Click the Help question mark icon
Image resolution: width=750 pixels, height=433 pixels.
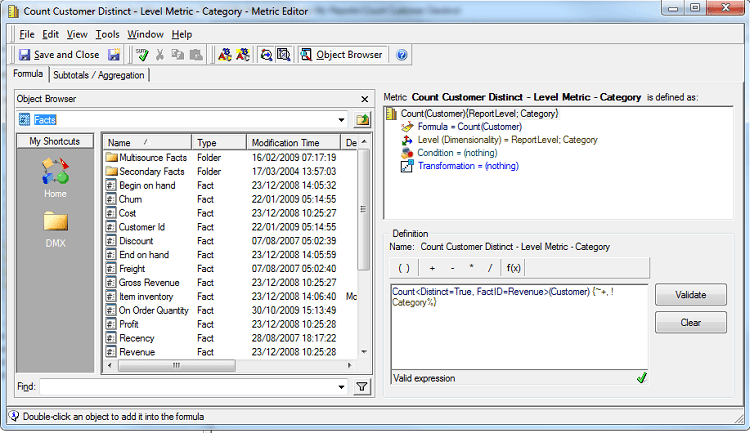pos(402,55)
